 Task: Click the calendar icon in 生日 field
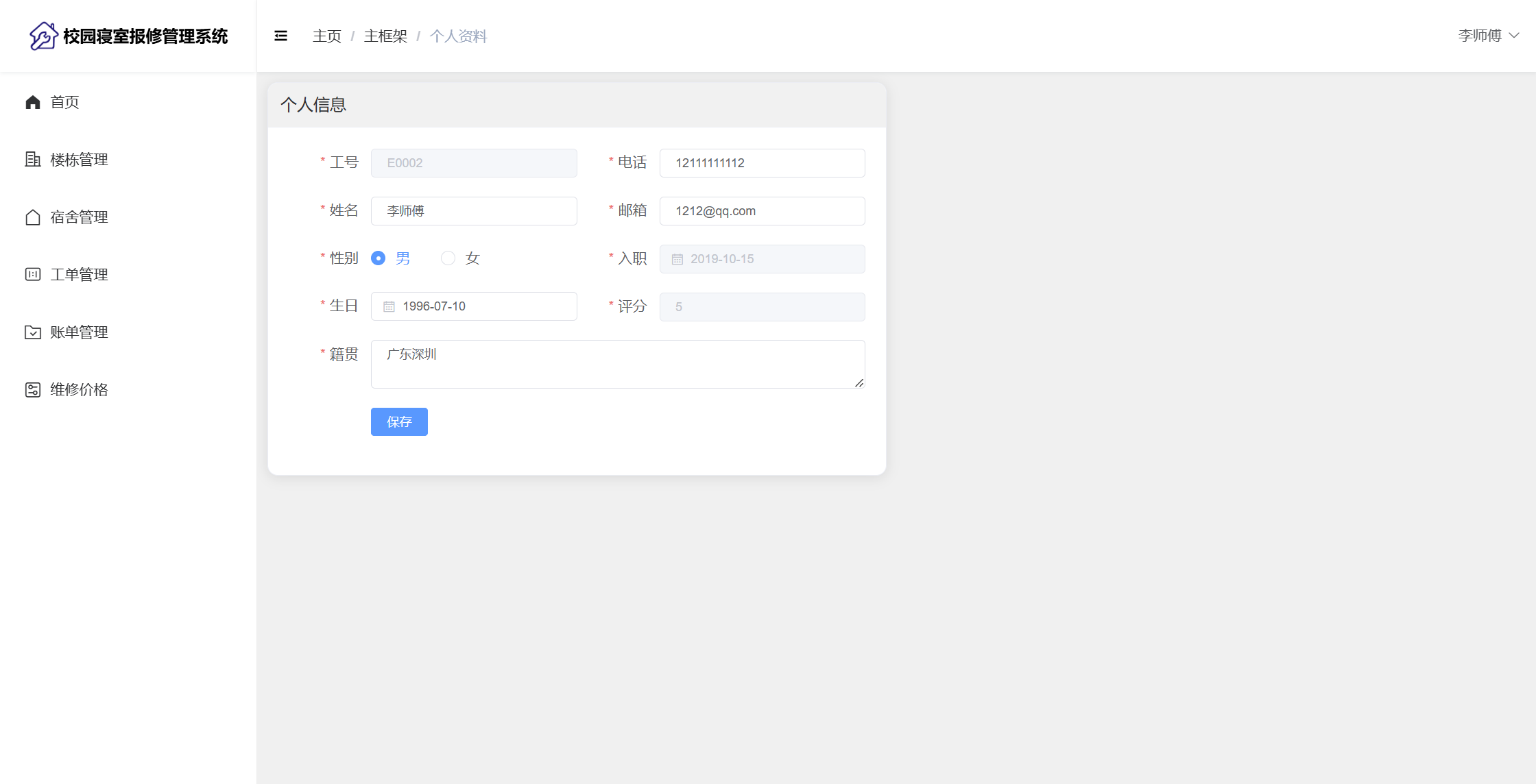click(389, 307)
